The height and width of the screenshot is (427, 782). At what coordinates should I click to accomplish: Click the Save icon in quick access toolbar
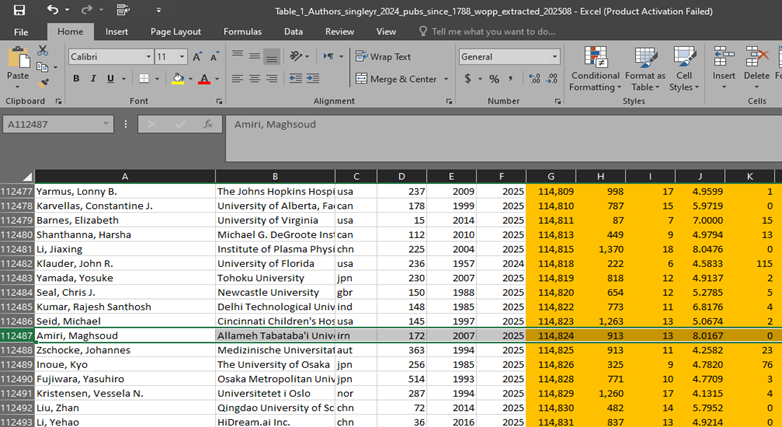[x=18, y=10]
